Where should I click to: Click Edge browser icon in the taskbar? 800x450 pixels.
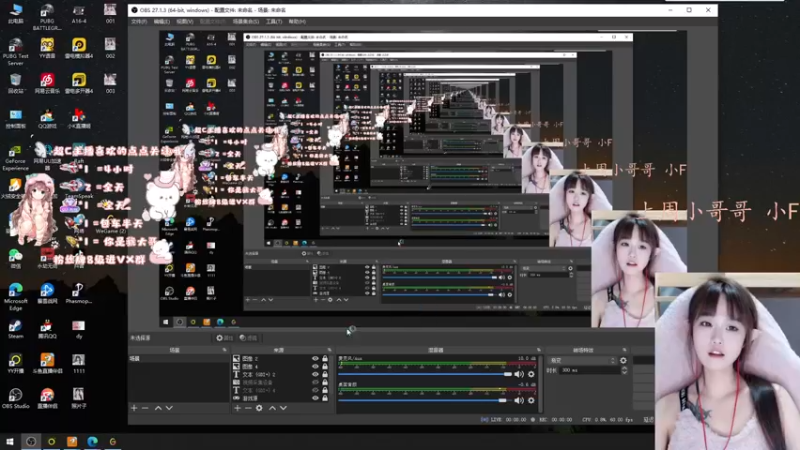coord(92,442)
